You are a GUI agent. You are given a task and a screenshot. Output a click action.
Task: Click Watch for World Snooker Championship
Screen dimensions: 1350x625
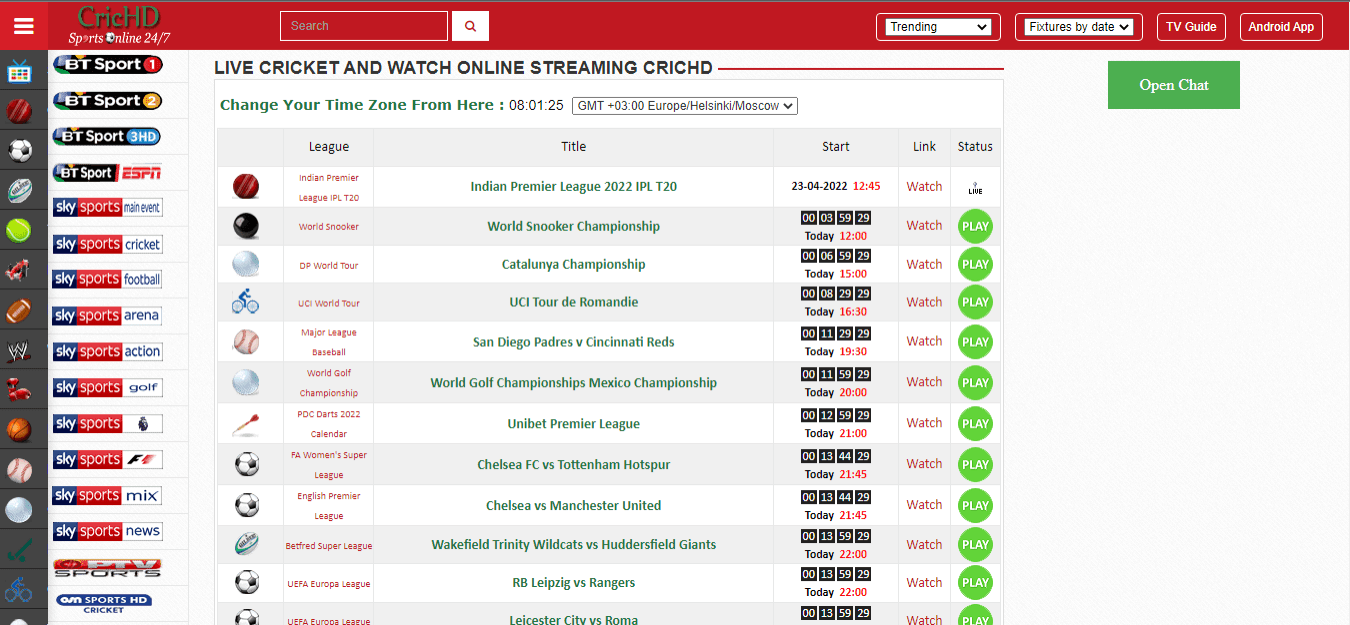tap(924, 225)
